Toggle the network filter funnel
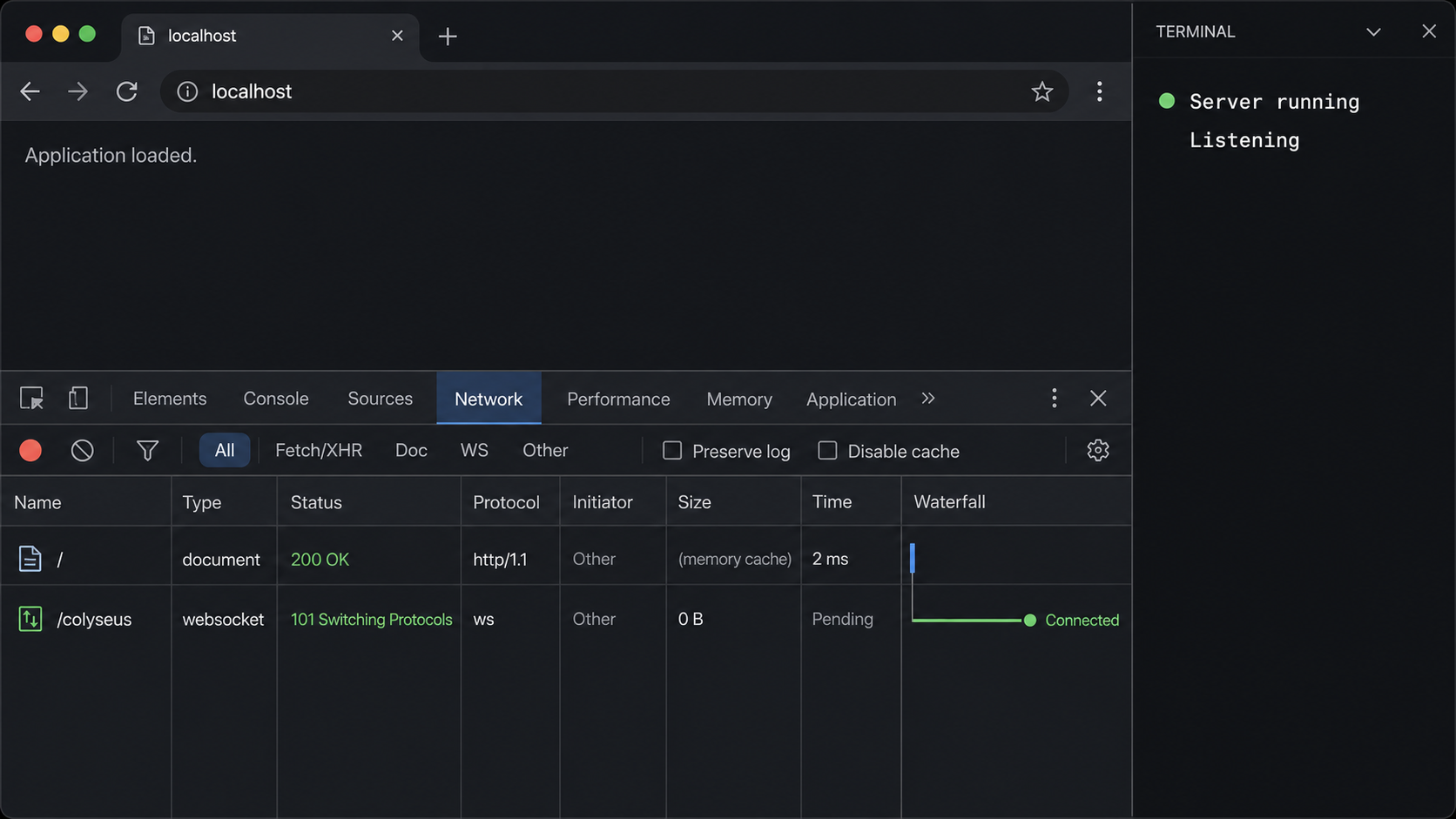The image size is (1456, 819). [x=147, y=450]
